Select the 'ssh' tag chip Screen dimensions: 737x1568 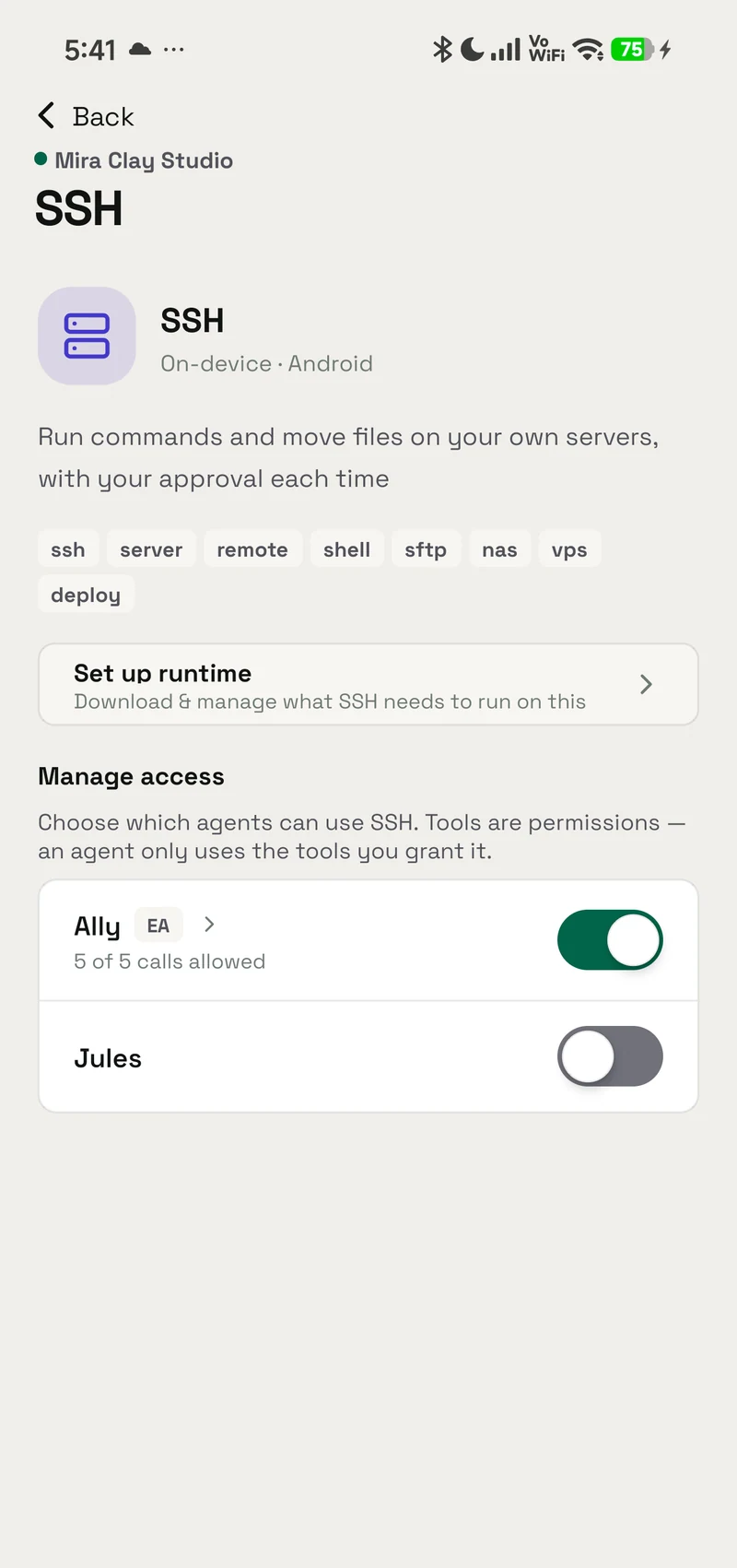[x=68, y=549]
